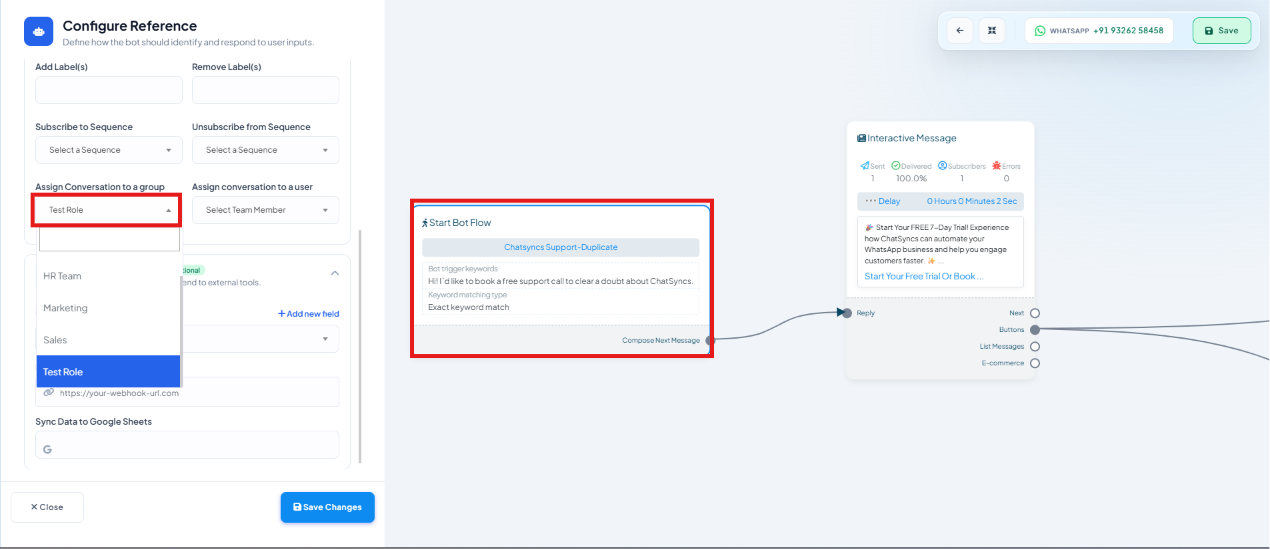
Task: Click the Add Label(s) input field
Action: (109, 90)
